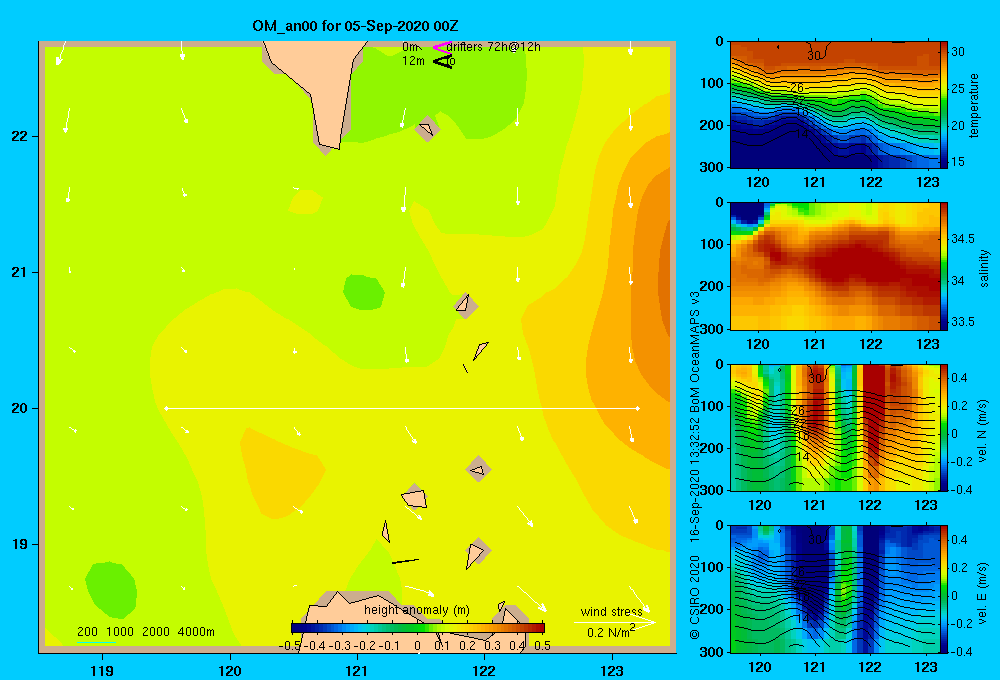
Task: Click the 'temperature' vertical axis label
Action: (x=974, y=105)
